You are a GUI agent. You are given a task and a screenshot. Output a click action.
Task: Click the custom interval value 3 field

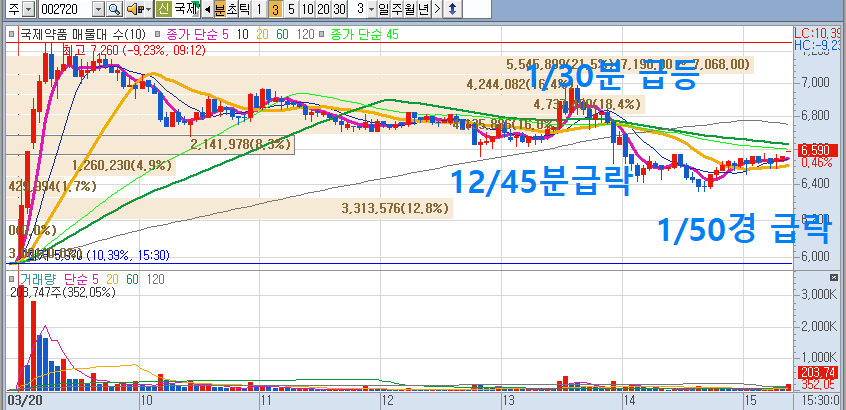coord(358,9)
